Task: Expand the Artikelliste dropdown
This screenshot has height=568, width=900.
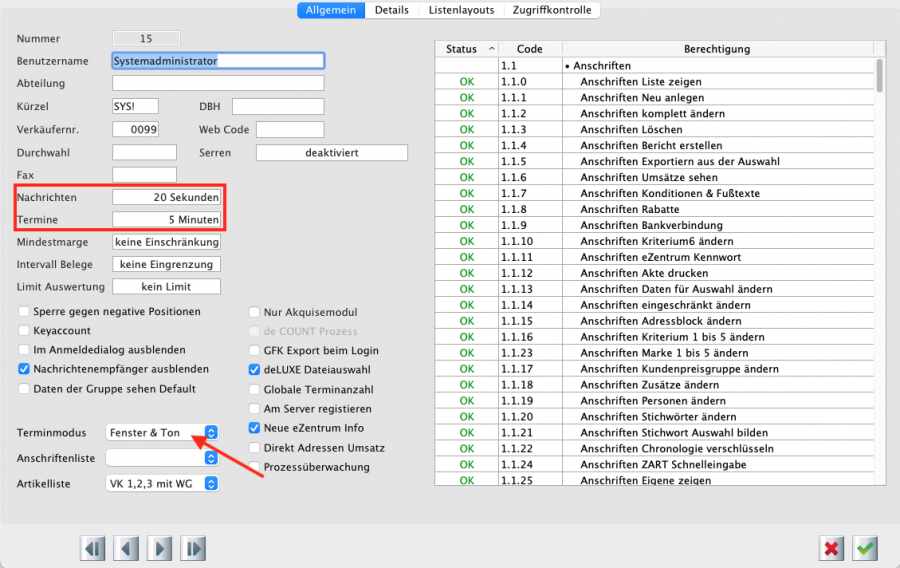Action: click(211, 484)
